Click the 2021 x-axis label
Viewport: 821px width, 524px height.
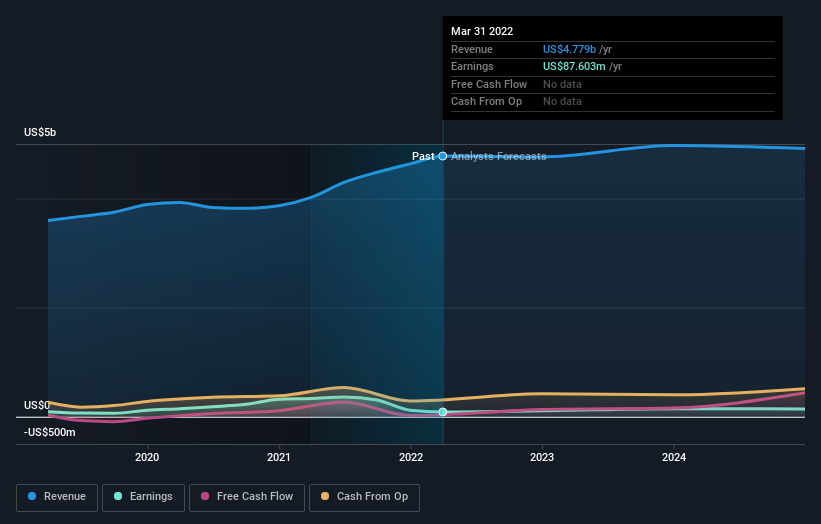279,457
